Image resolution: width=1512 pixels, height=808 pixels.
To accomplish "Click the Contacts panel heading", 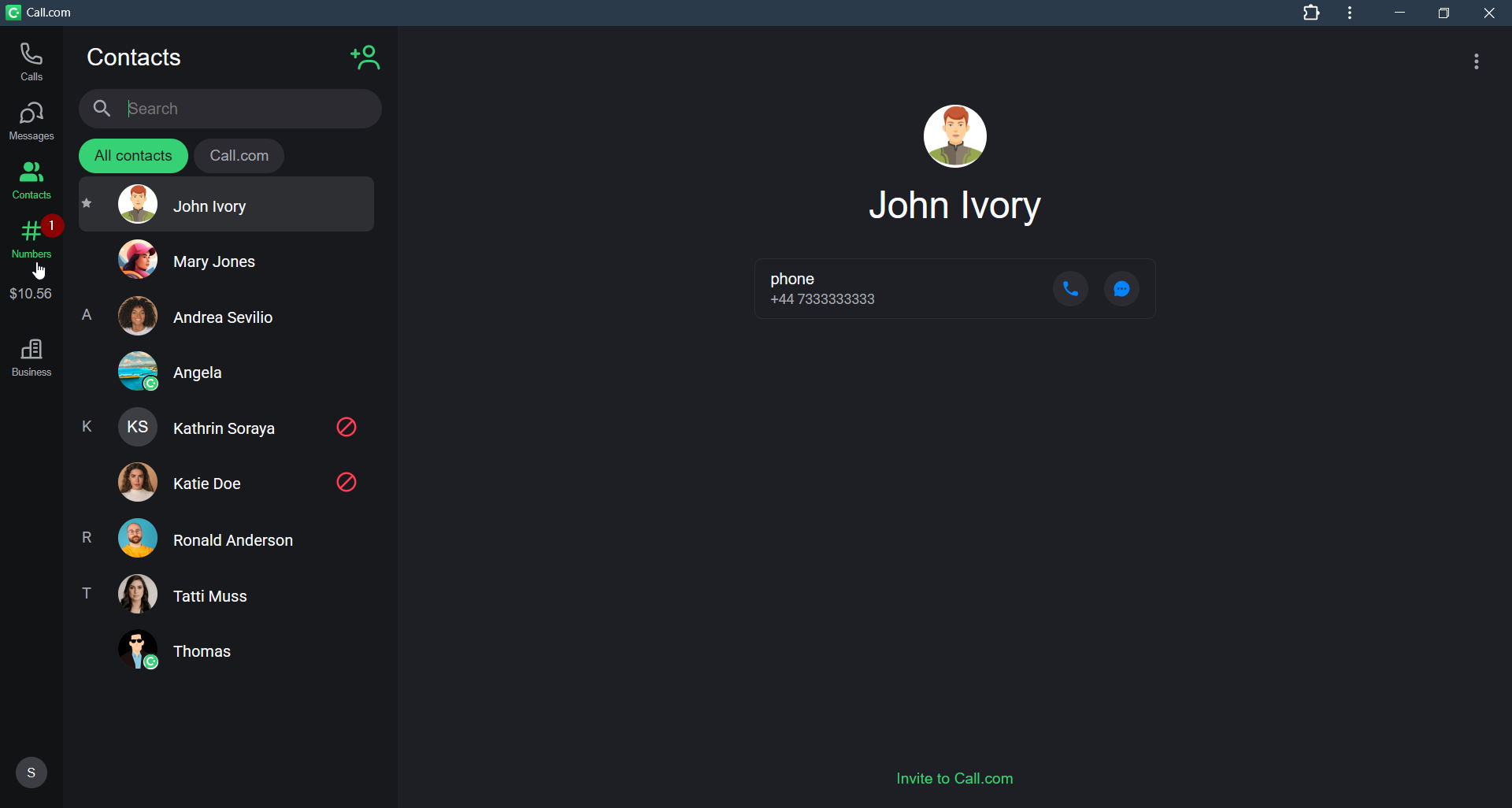I will click(x=134, y=57).
